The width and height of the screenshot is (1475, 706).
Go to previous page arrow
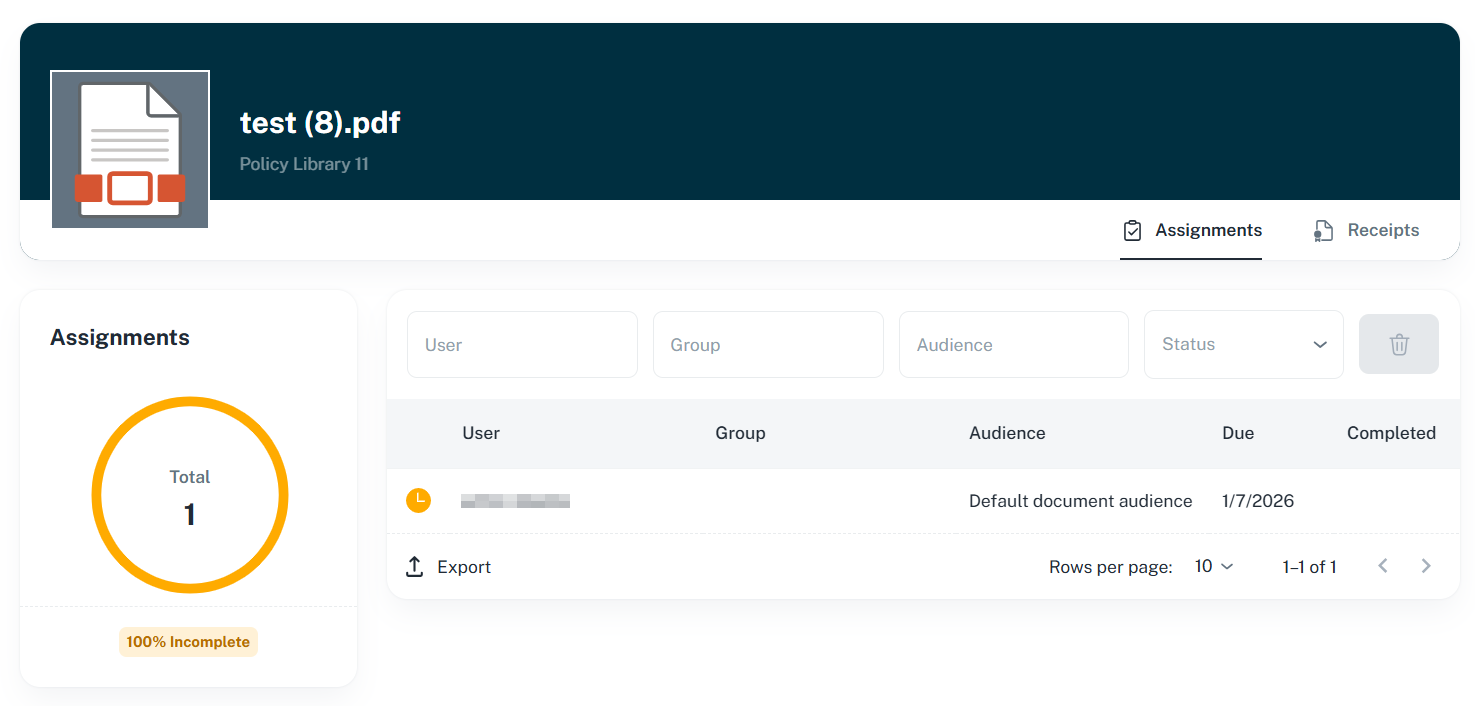[x=1383, y=566]
